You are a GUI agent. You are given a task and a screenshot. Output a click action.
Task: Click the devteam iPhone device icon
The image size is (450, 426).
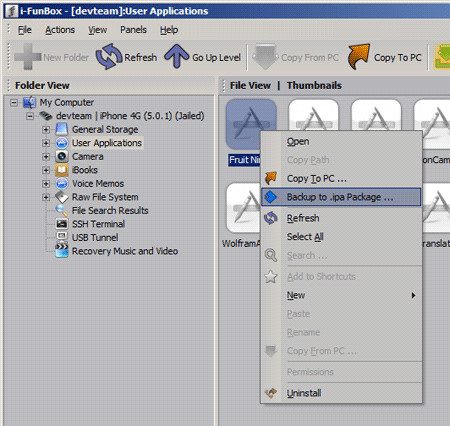46,116
